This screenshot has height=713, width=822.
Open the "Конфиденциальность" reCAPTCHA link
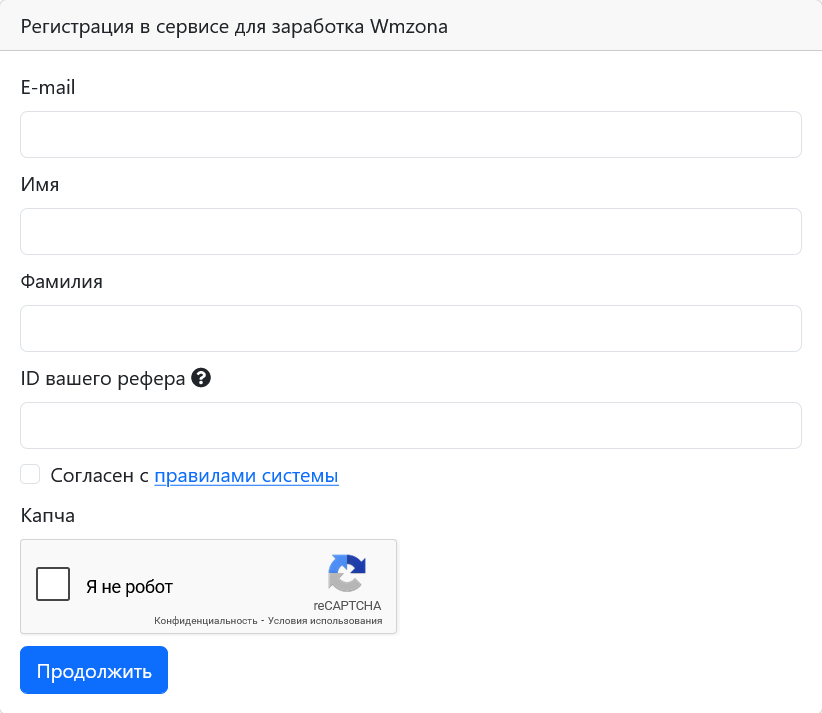205,621
